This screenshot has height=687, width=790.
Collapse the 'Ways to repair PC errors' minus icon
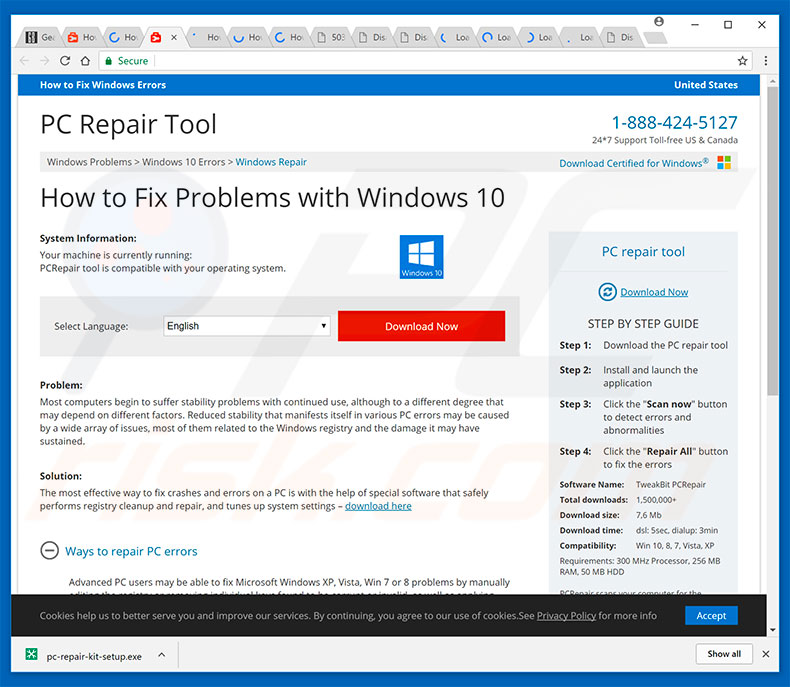point(49,551)
